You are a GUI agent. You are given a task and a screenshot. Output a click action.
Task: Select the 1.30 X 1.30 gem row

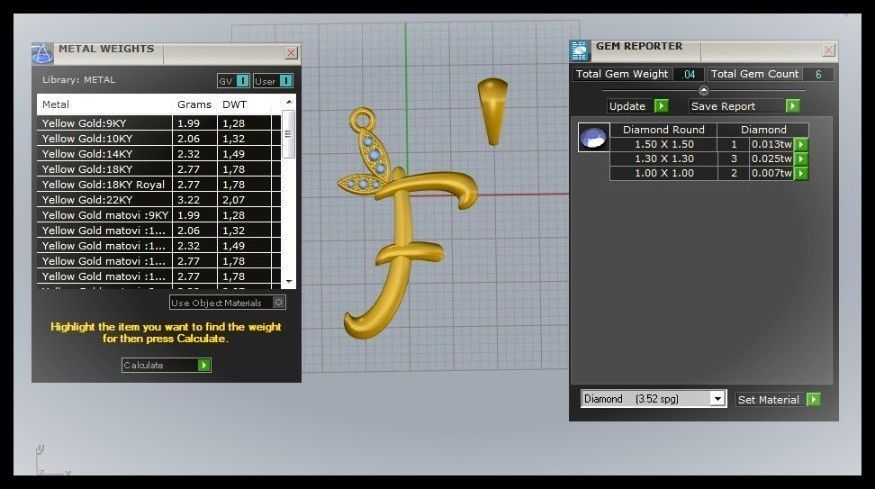click(709, 159)
